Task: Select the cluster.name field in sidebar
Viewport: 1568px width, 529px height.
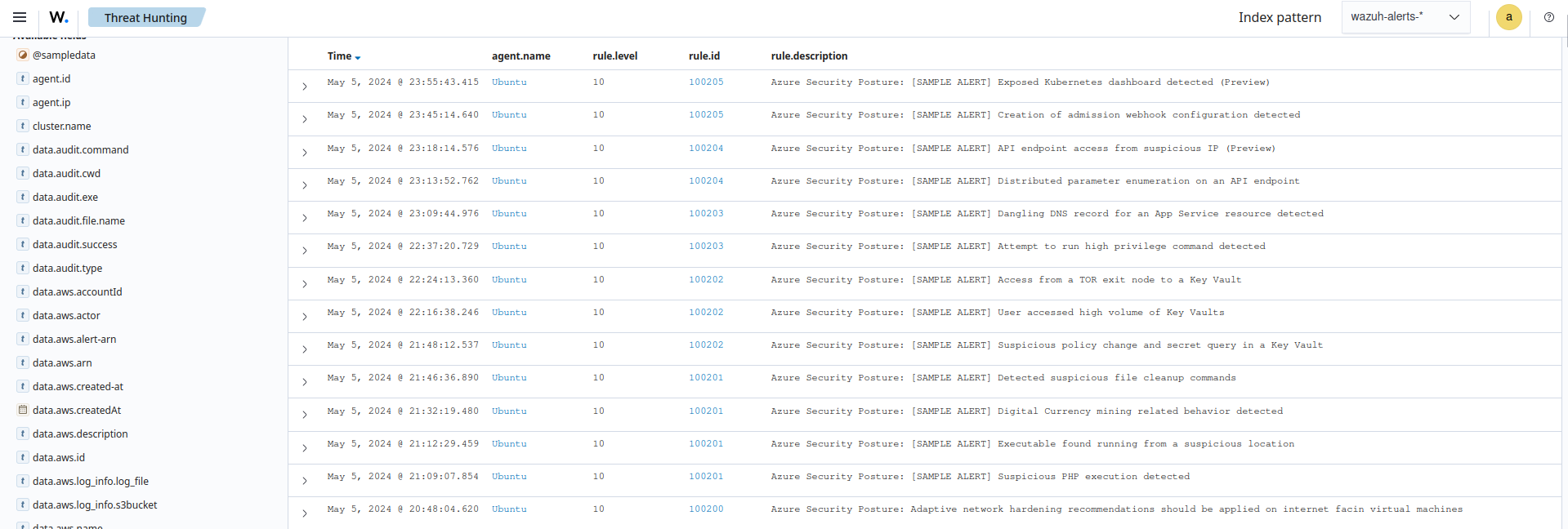Action: (61, 127)
